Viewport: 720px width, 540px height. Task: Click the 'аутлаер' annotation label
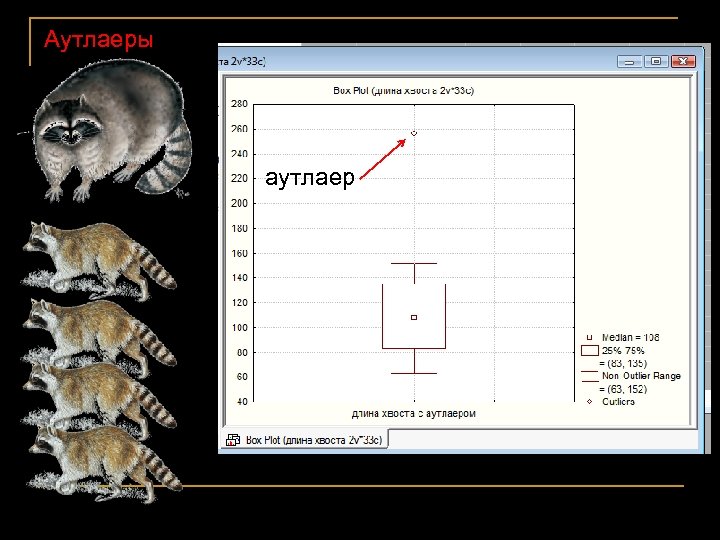pyautogui.click(x=310, y=178)
